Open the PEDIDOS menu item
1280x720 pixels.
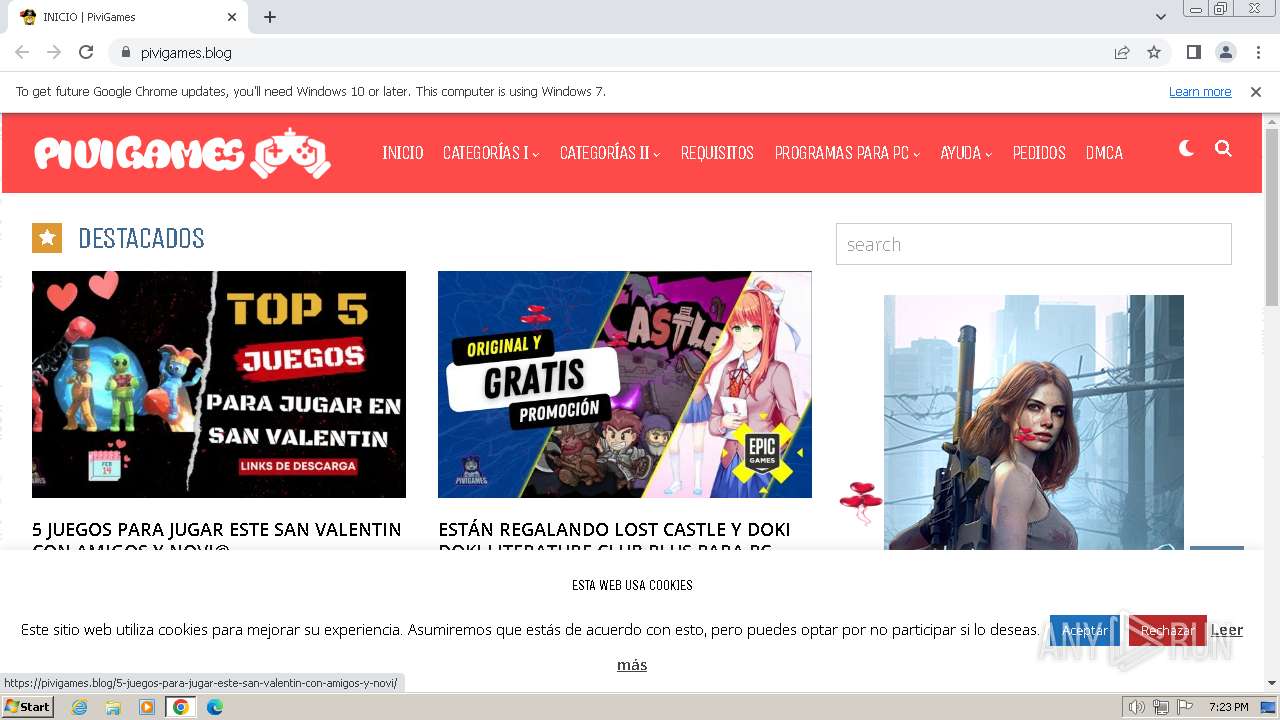pyautogui.click(x=1039, y=153)
